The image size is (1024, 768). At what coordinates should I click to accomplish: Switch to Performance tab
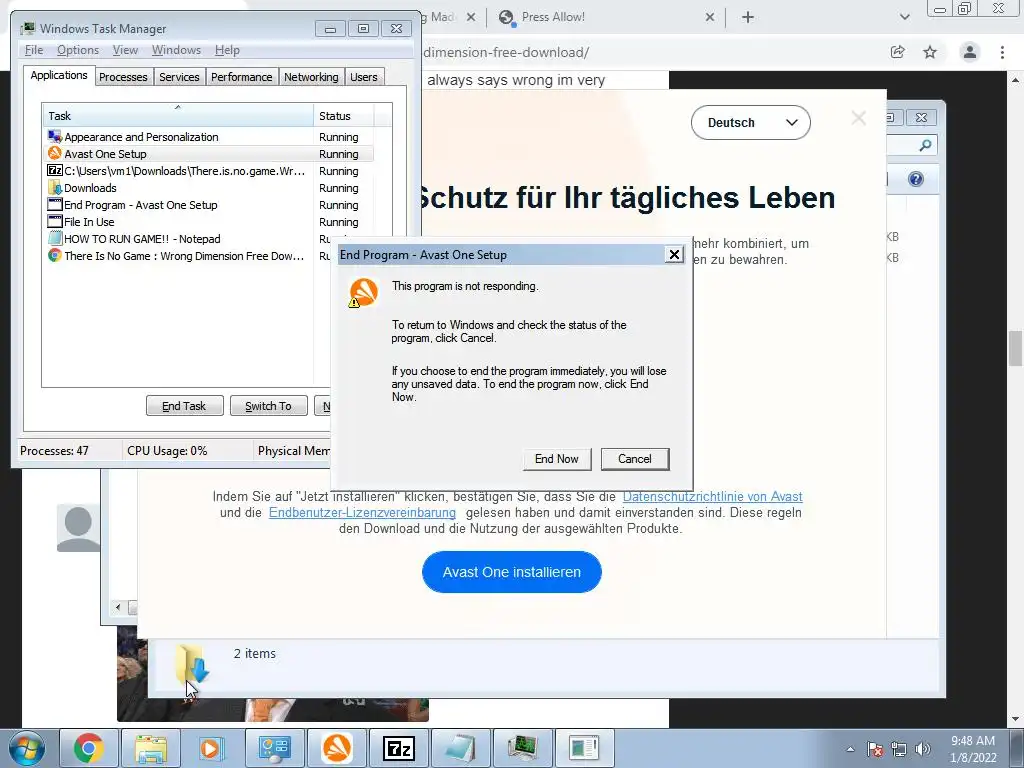coord(242,77)
